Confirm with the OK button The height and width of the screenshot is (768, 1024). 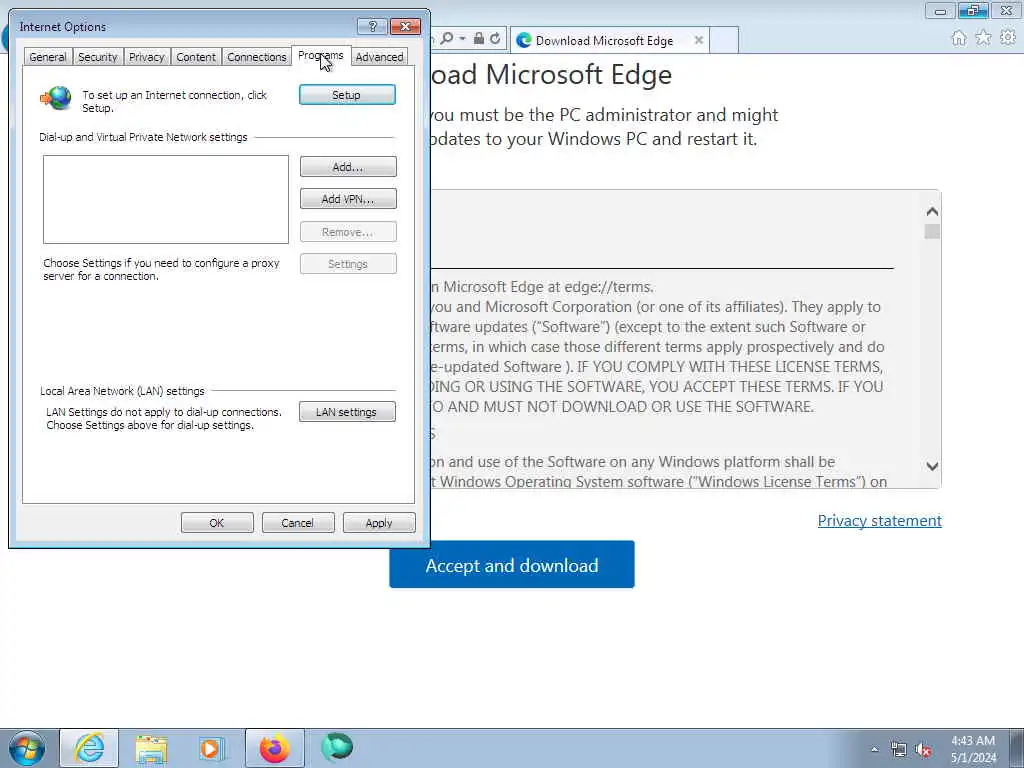(x=217, y=522)
